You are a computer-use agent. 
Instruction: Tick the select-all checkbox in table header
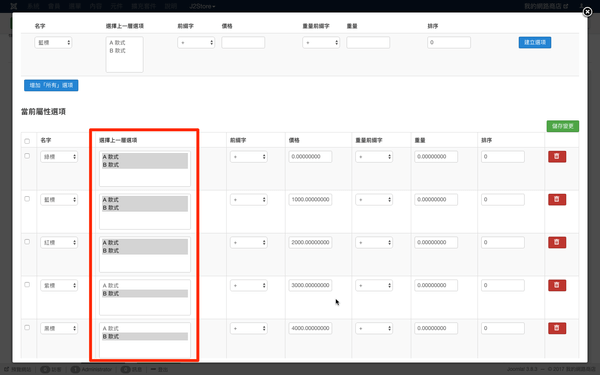[x=27, y=141]
